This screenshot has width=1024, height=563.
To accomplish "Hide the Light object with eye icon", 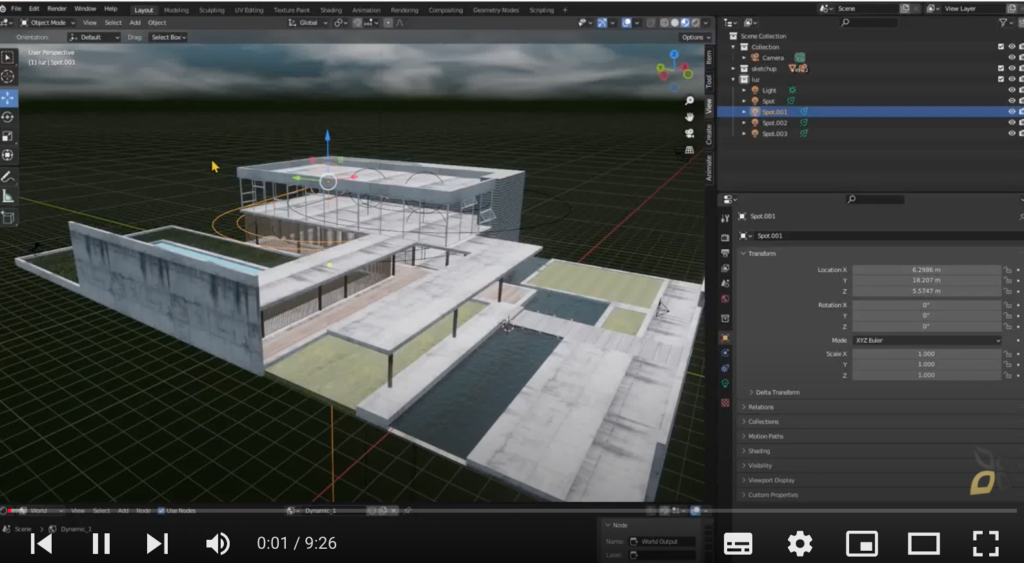I will pyautogui.click(x=1012, y=90).
